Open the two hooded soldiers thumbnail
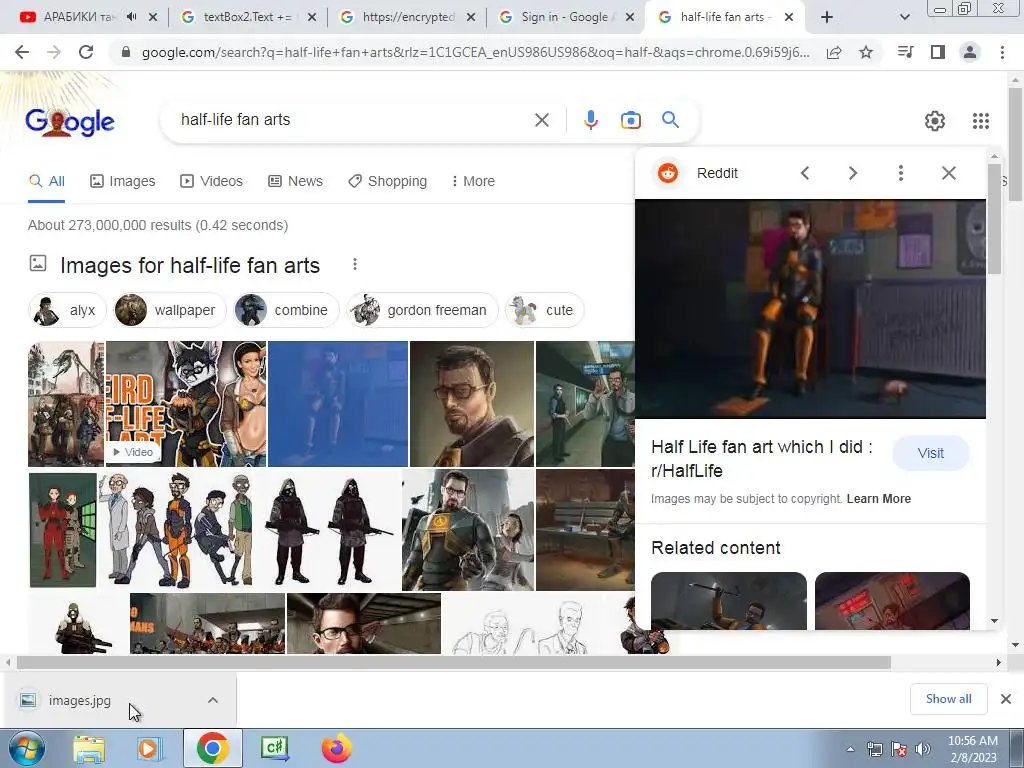This screenshot has width=1024, height=768. (328, 530)
